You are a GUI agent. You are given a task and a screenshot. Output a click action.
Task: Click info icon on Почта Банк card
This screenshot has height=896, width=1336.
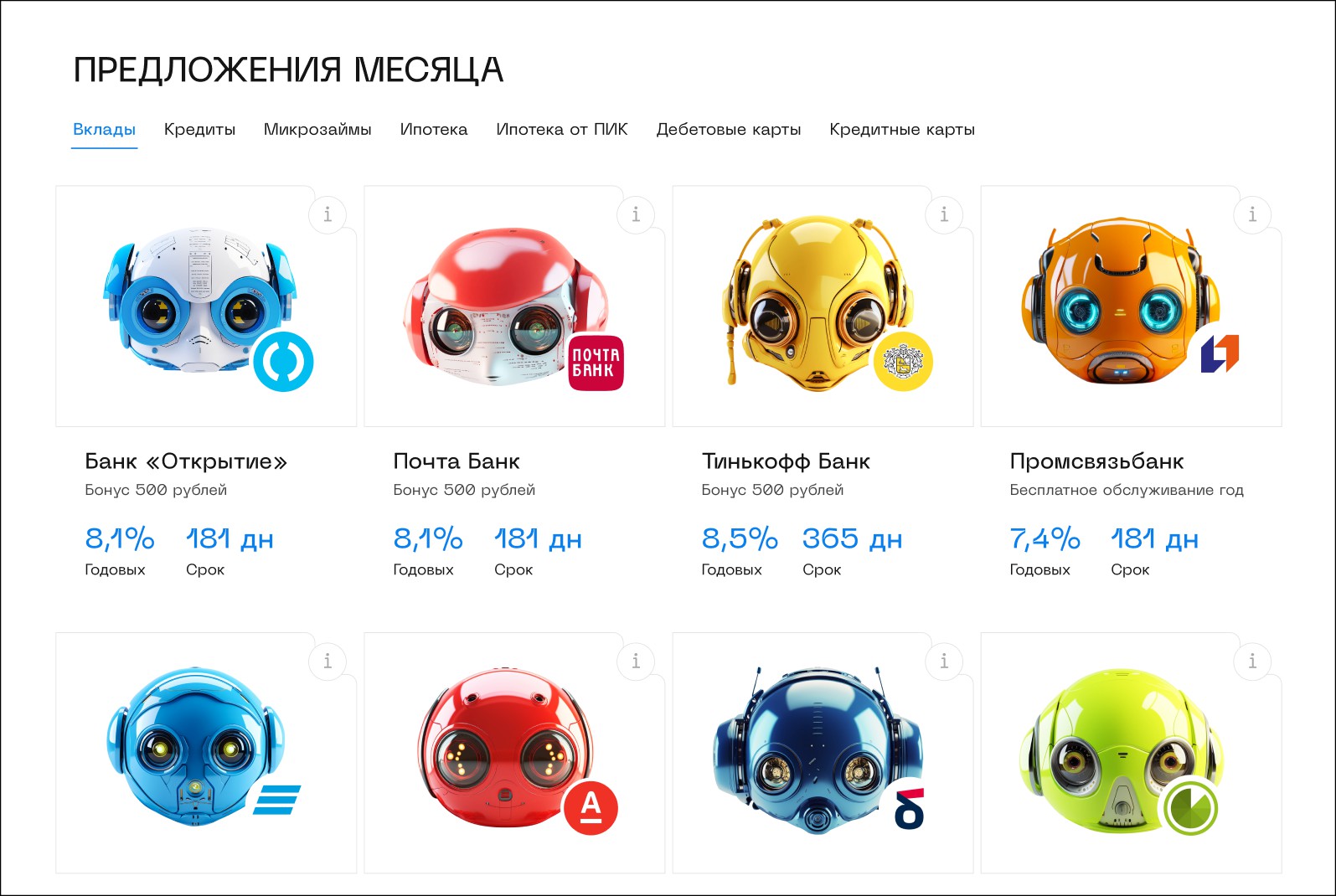click(636, 215)
